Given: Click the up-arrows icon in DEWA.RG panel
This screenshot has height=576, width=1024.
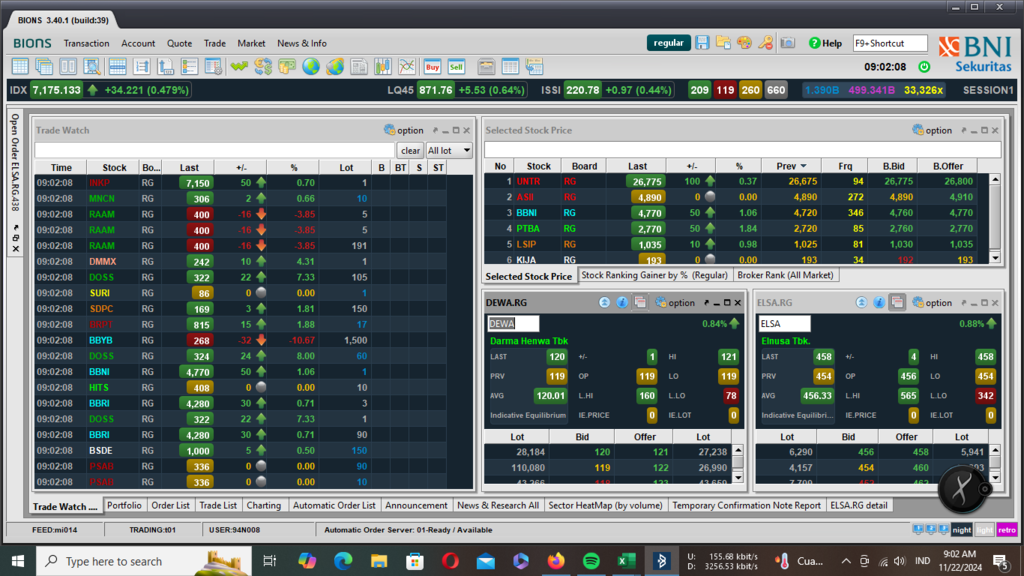Looking at the screenshot, I should point(604,302).
